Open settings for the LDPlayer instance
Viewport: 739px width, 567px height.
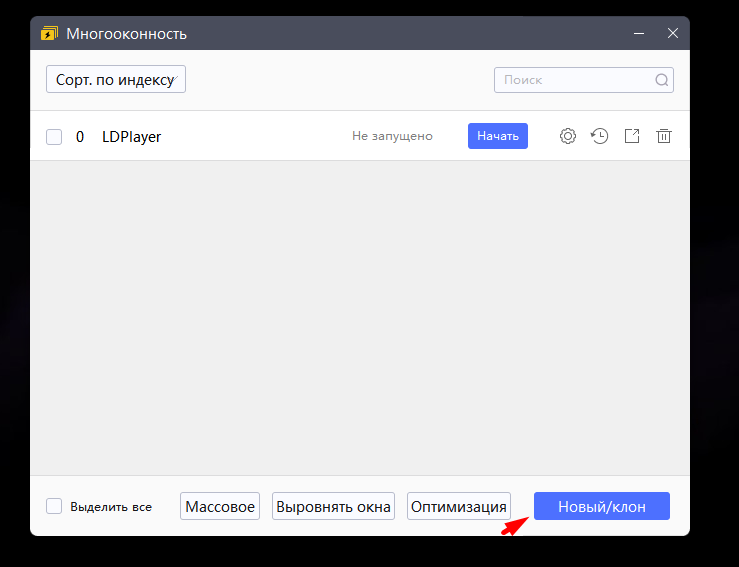[x=568, y=136]
